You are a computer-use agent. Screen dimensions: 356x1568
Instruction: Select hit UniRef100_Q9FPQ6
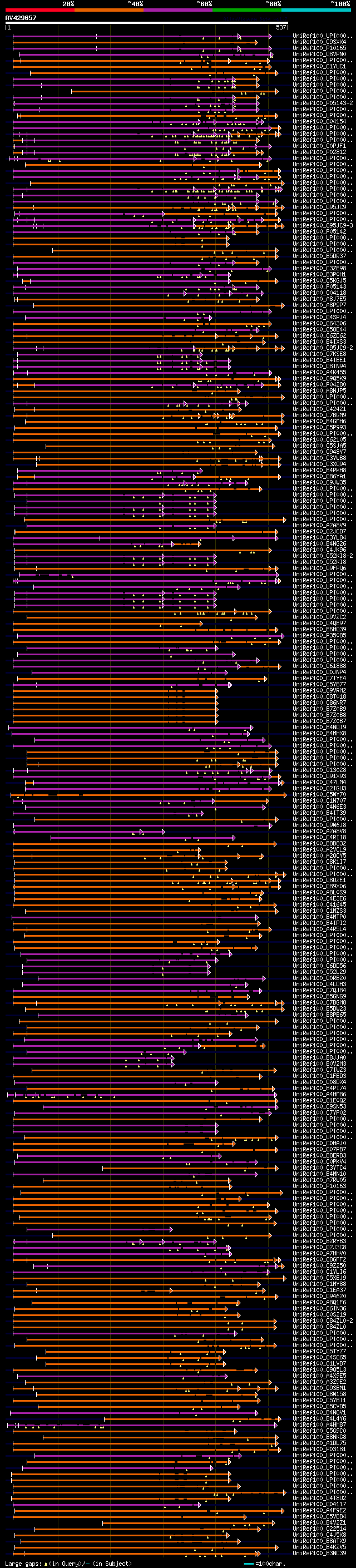pyautogui.click(x=319, y=568)
